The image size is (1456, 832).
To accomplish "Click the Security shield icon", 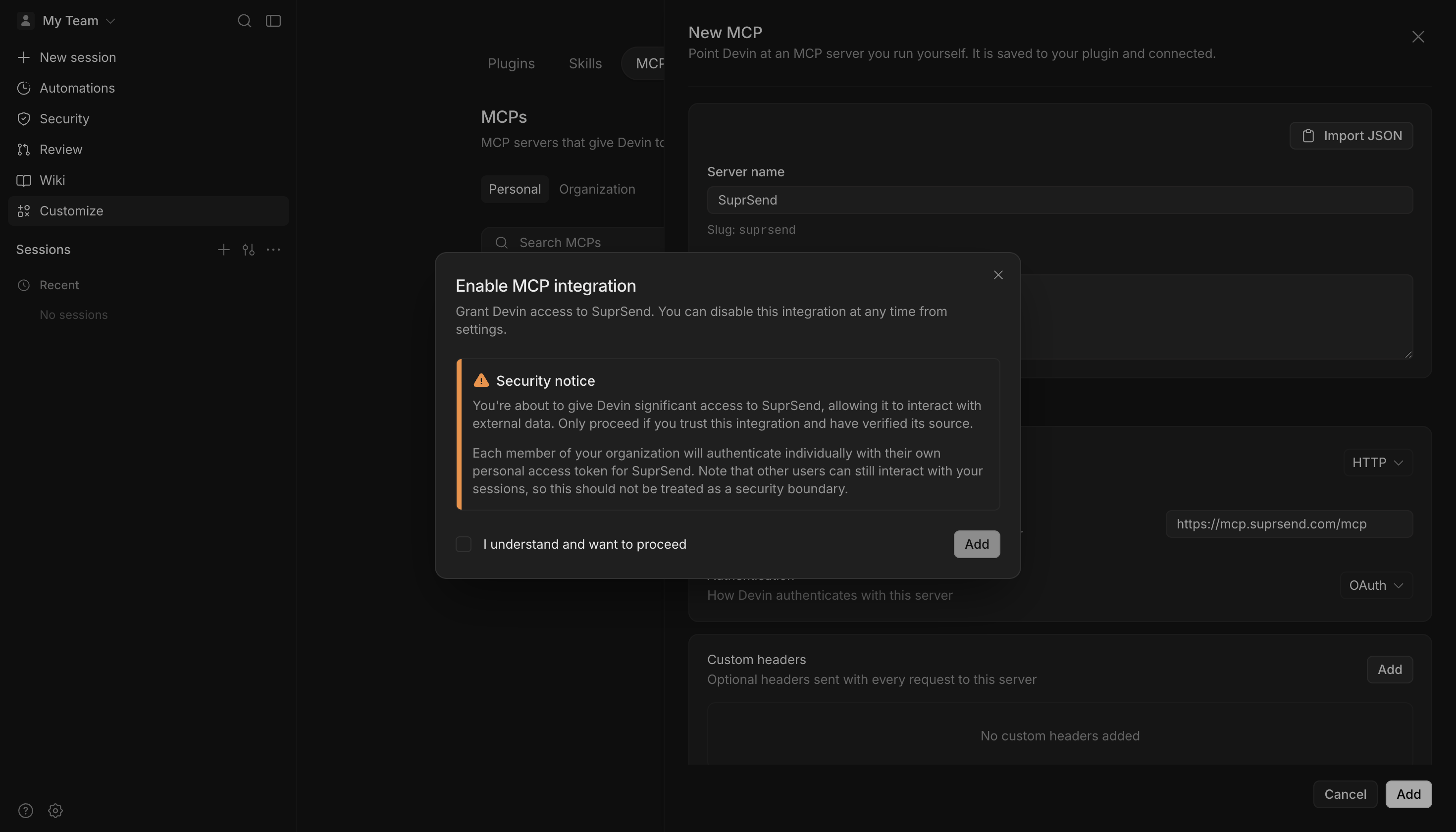I will [x=23, y=119].
